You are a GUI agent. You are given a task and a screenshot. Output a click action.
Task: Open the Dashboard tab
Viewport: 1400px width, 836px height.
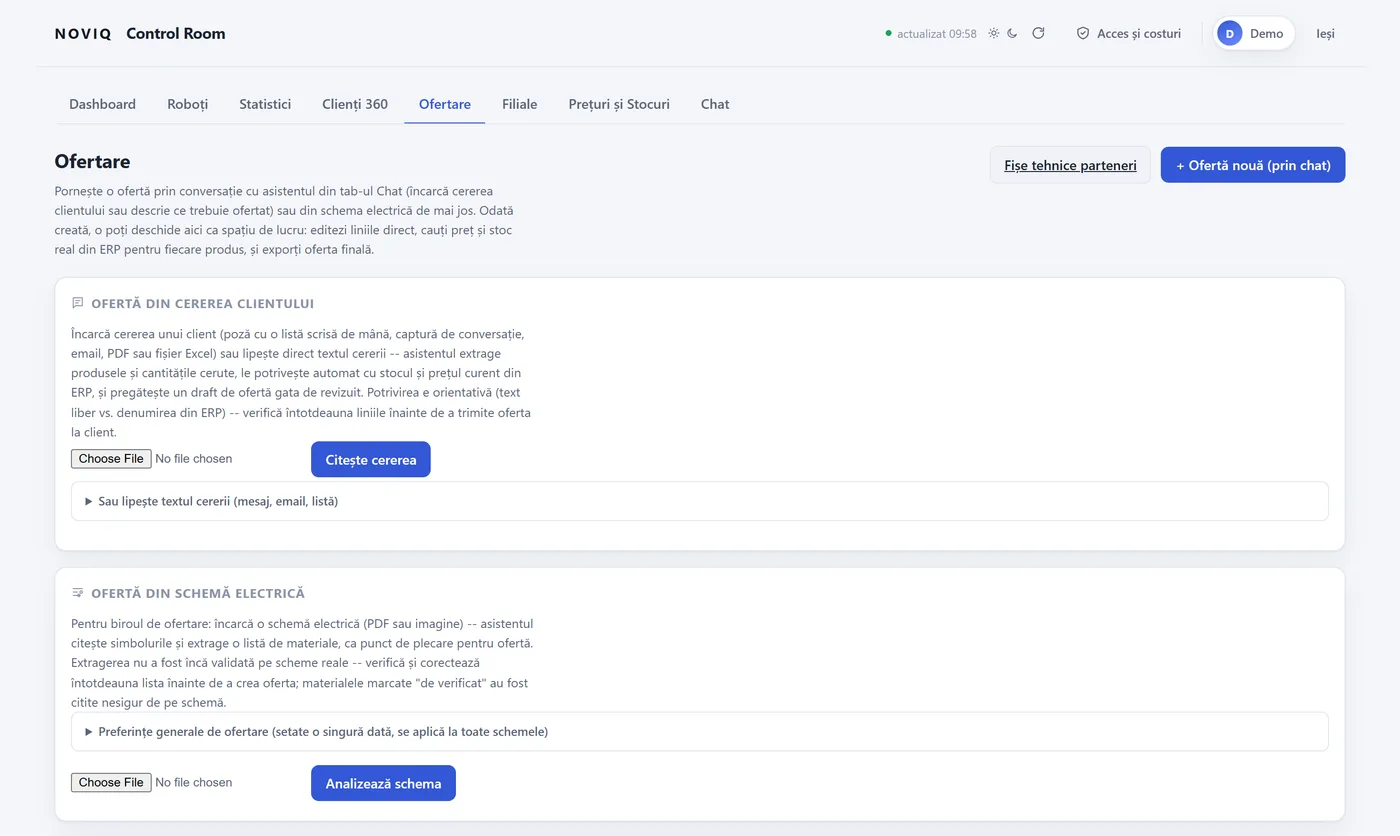pyautogui.click(x=102, y=104)
